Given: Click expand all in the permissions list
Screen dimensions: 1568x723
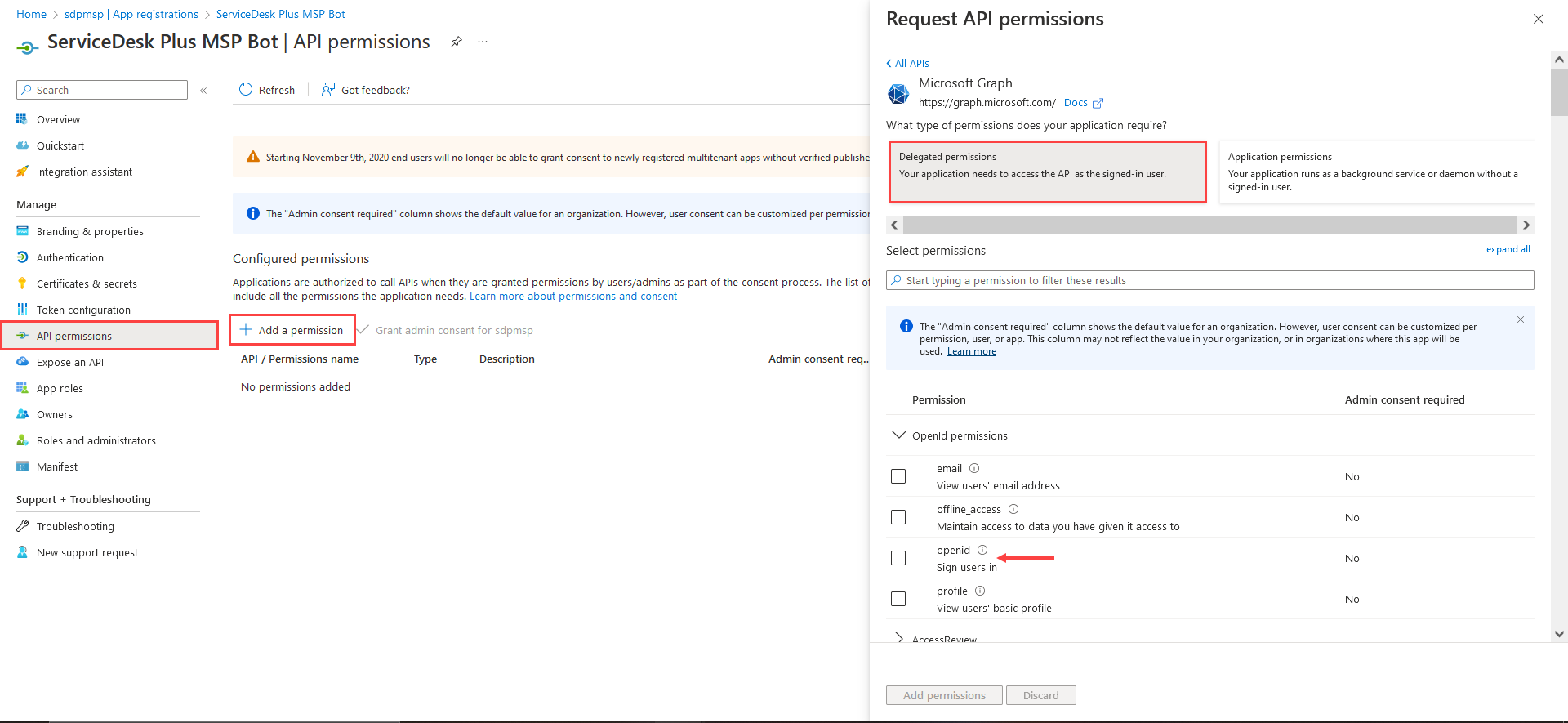Looking at the screenshot, I should click(1508, 249).
